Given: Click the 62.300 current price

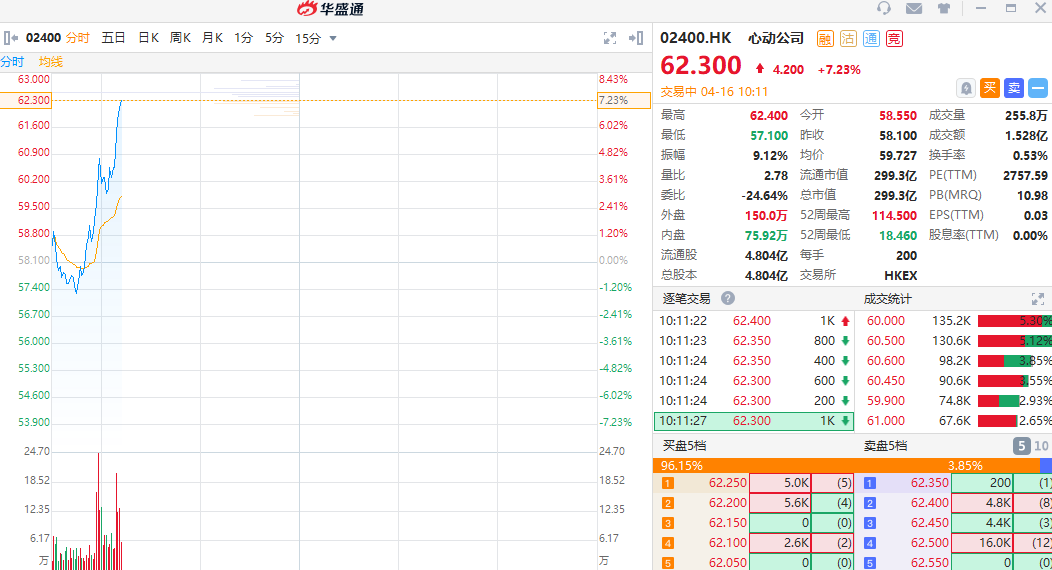Looking at the screenshot, I should 700,66.
